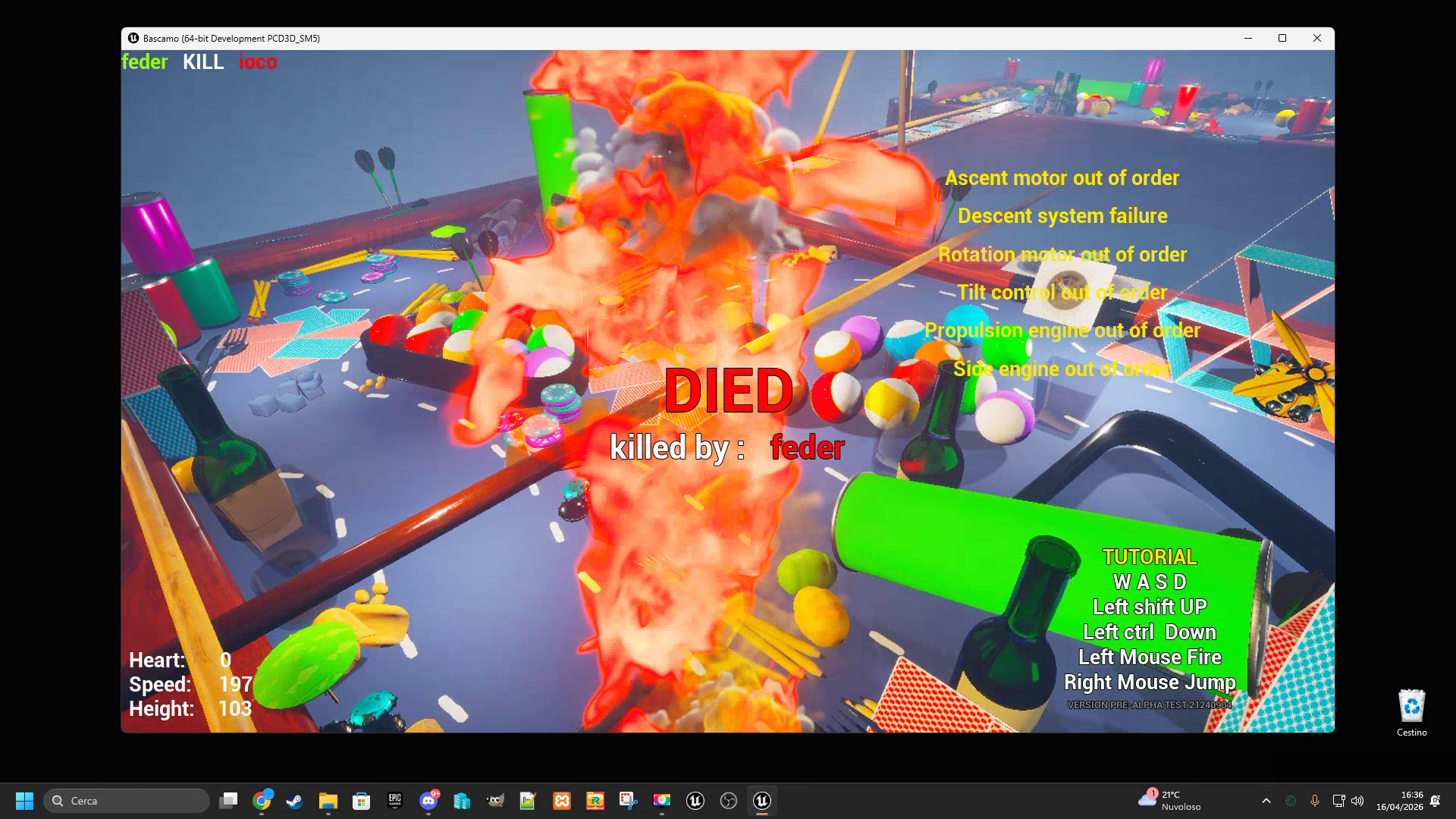Click the Cerca search box
The image size is (1456, 819).
coord(127,801)
